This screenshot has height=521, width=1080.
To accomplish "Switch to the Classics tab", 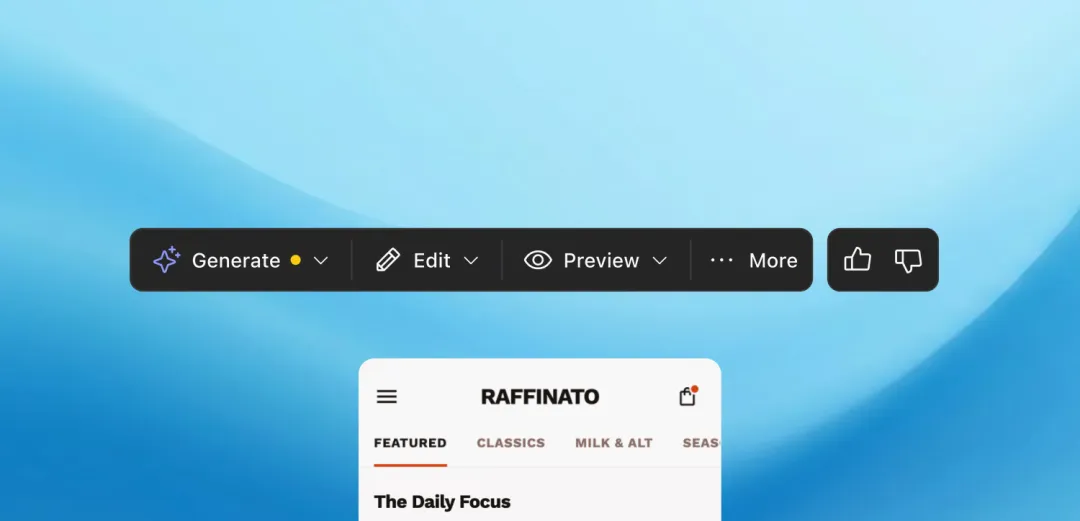I will pos(510,443).
